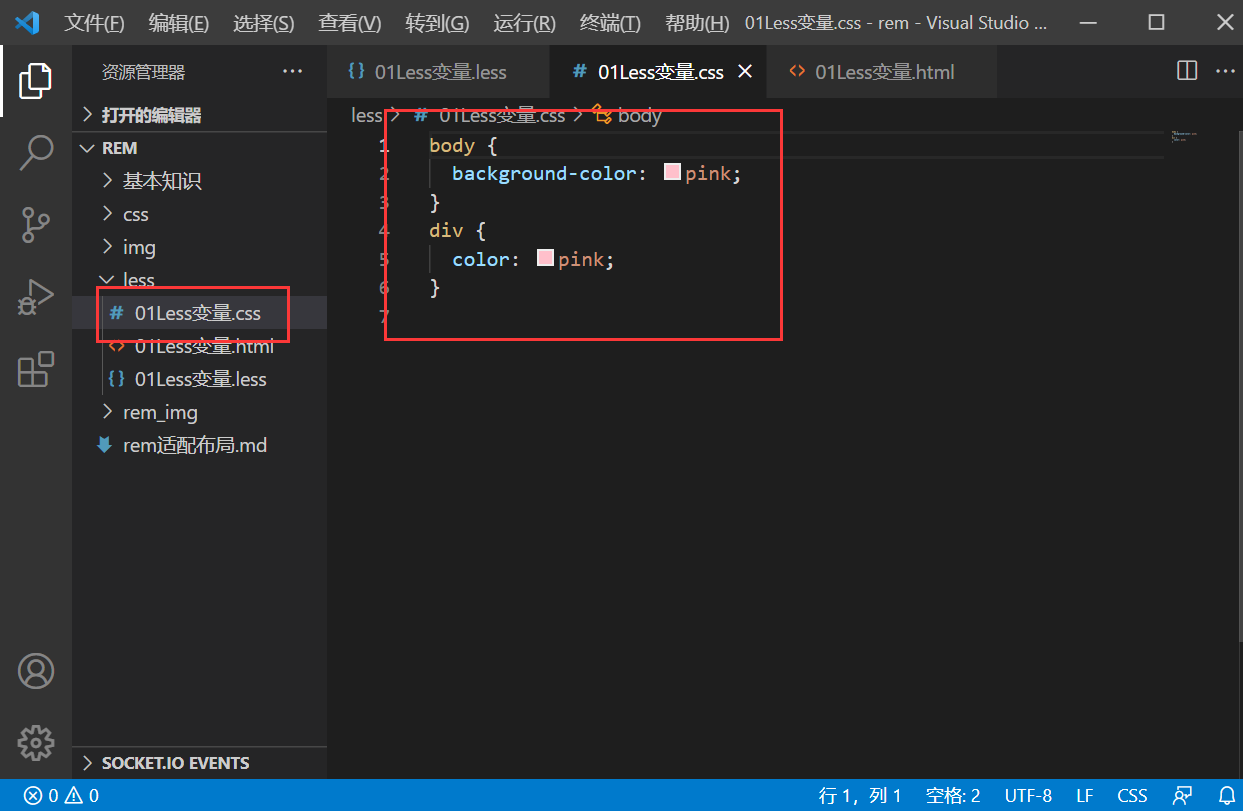Change indentation via 空格: 2

953,796
